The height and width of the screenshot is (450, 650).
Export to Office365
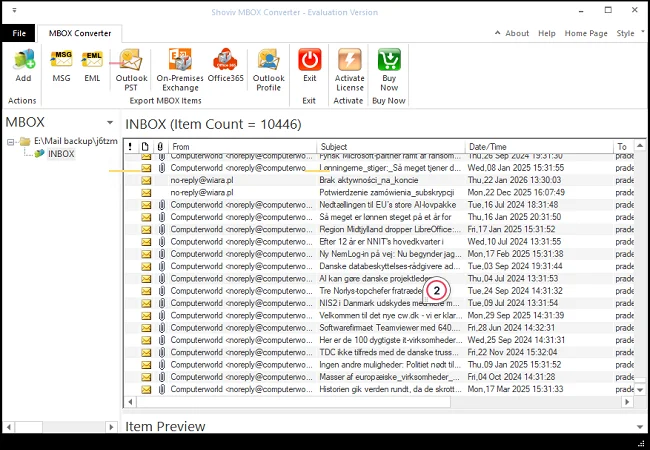click(226, 65)
